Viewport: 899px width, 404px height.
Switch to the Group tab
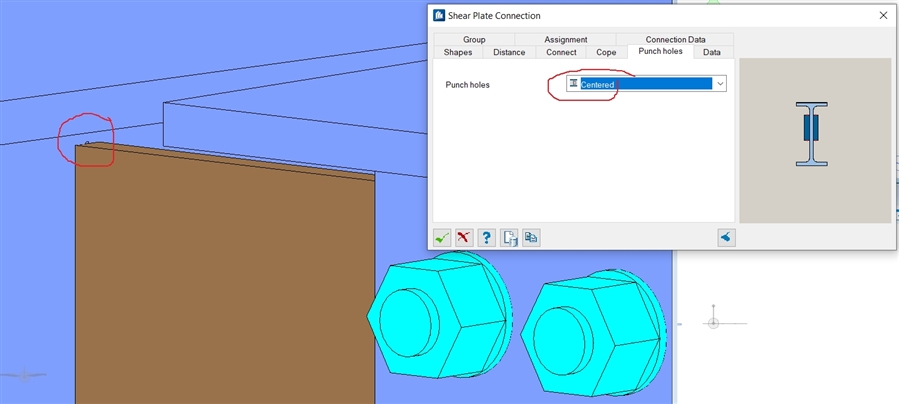tap(474, 40)
